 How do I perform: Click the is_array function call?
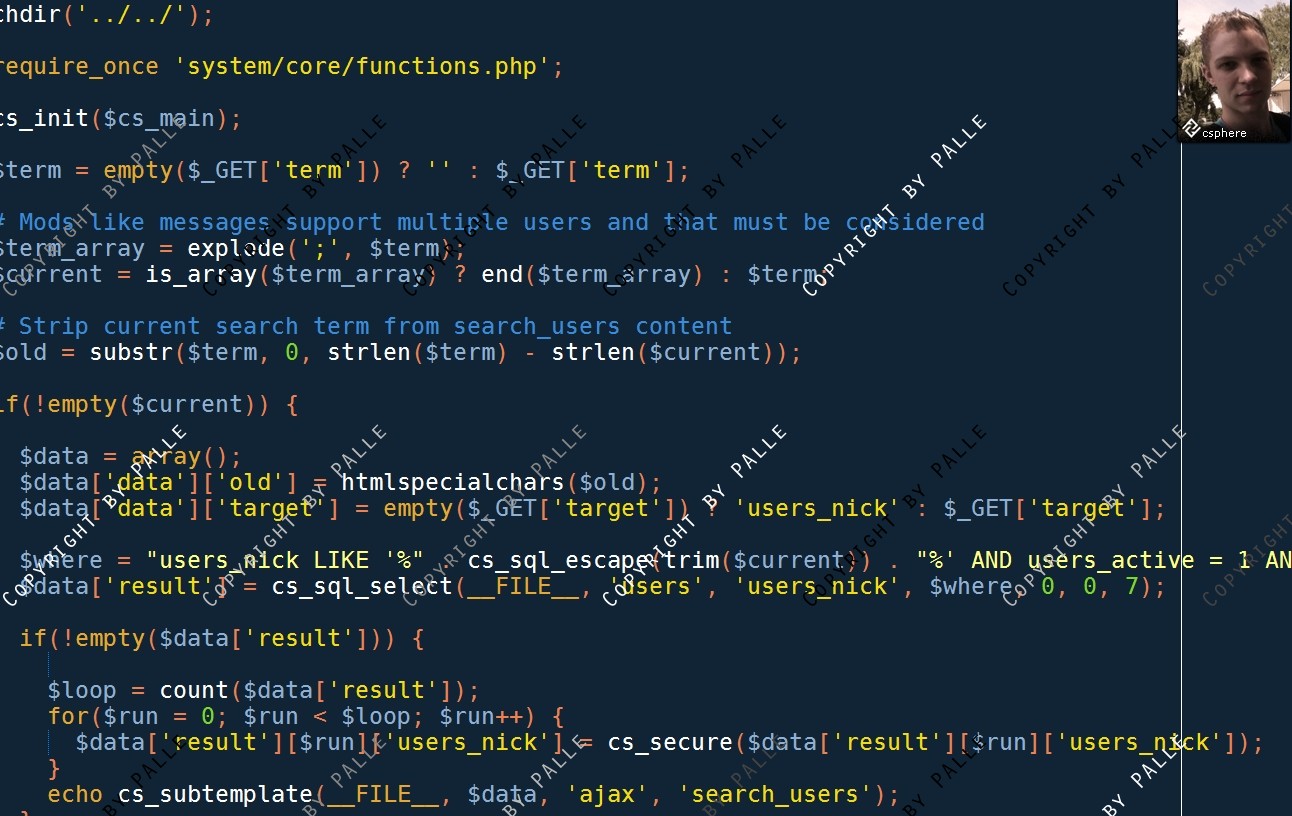tap(201, 275)
